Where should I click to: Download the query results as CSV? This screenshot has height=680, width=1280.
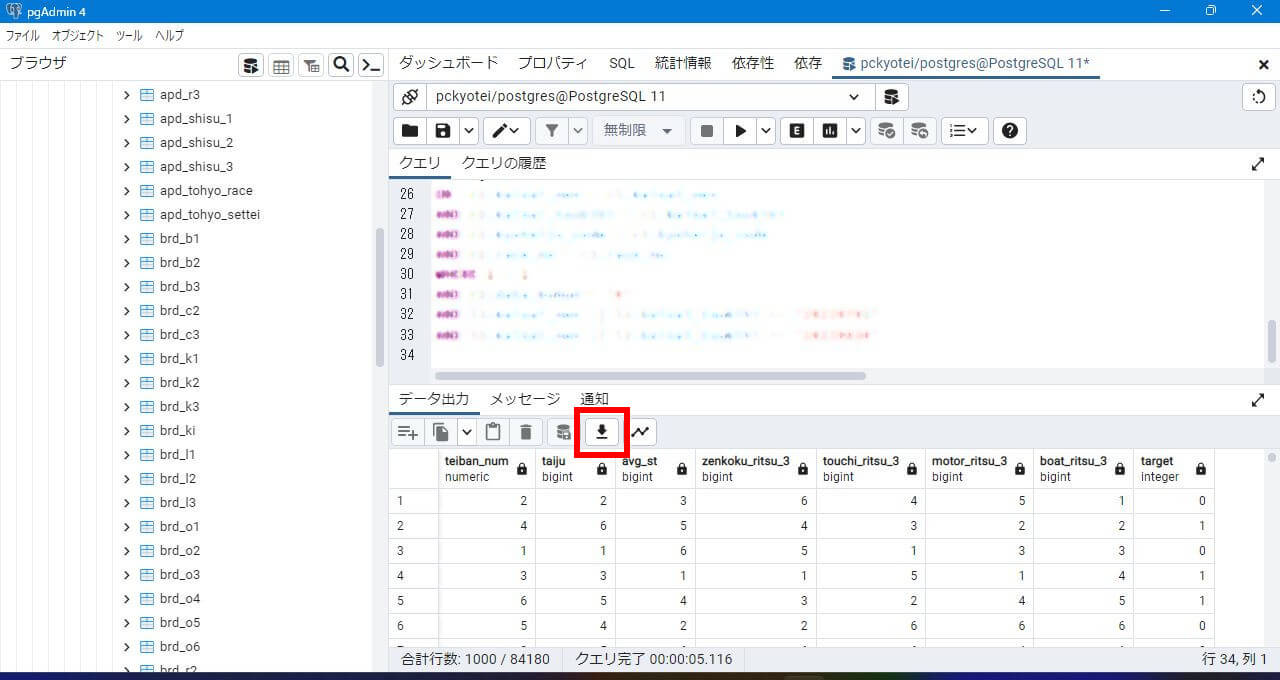[x=601, y=431]
